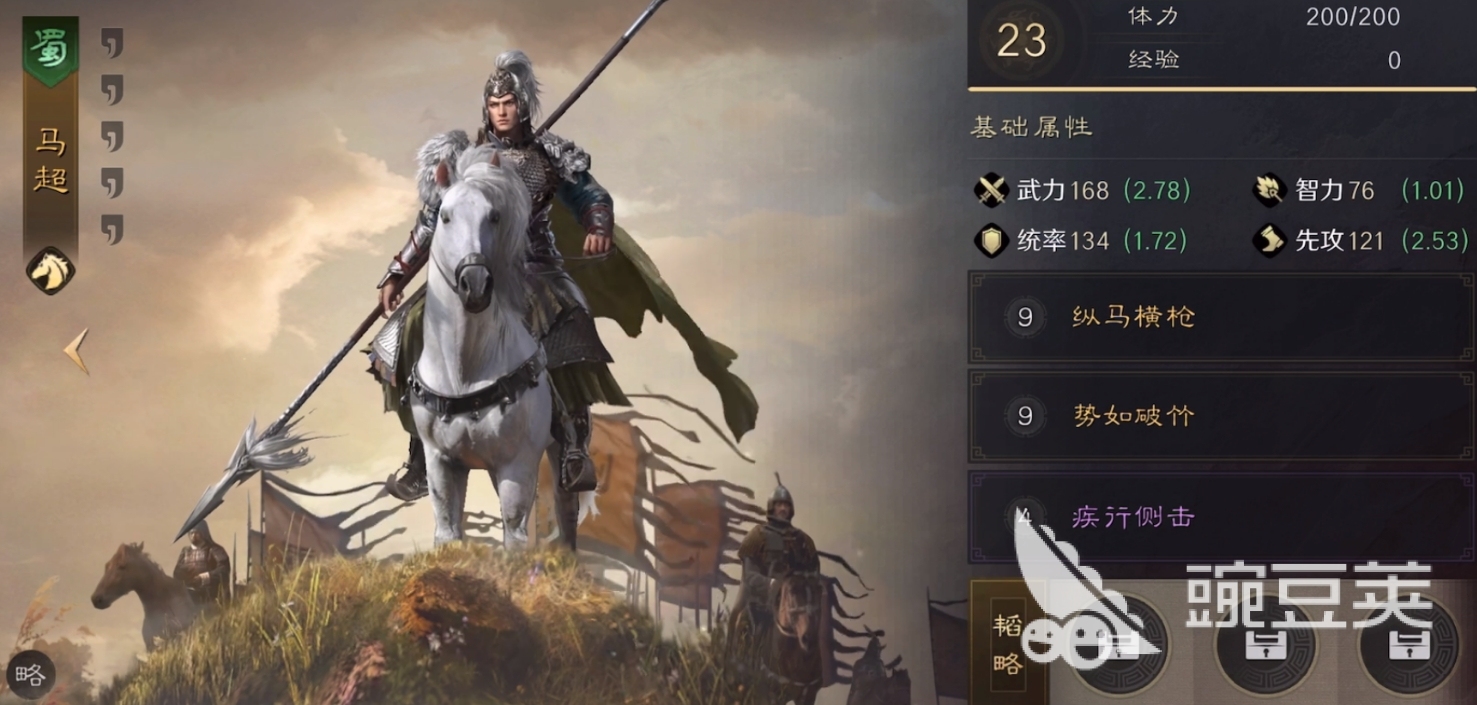
Task: Click the 智力 intelligence stat icon
Action: (x=1270, y=190)
